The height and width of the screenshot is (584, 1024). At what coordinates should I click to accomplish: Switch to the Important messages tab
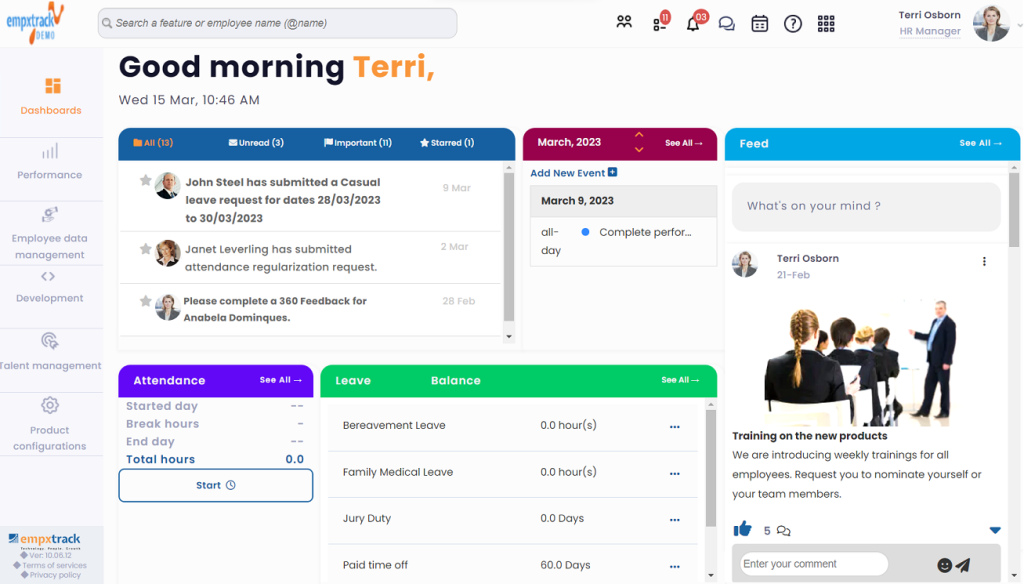pos(356,143)
